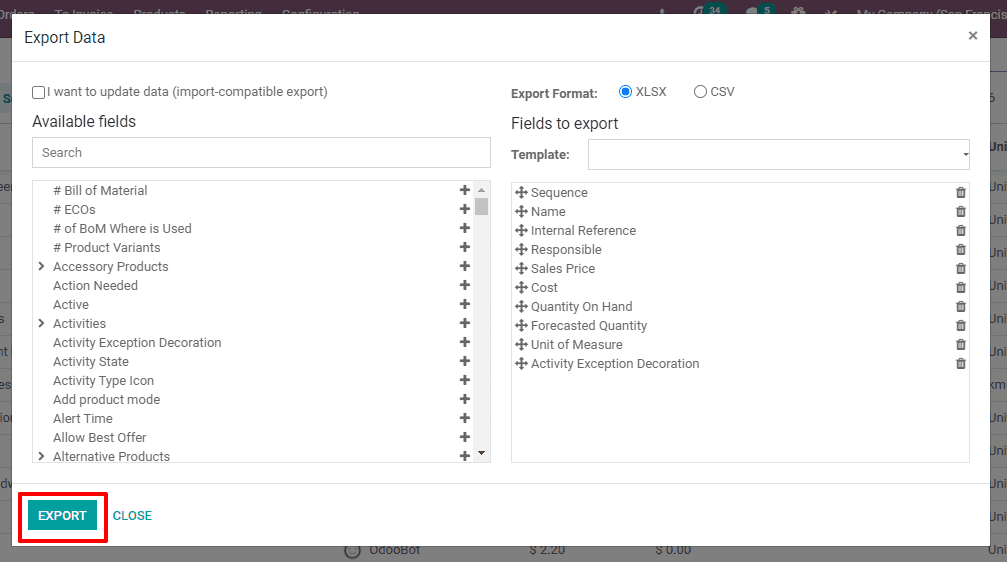Remove Unit of Measure trash icon
The height and width of the screenshot is (562, 1007).
(x=961, y=344)
